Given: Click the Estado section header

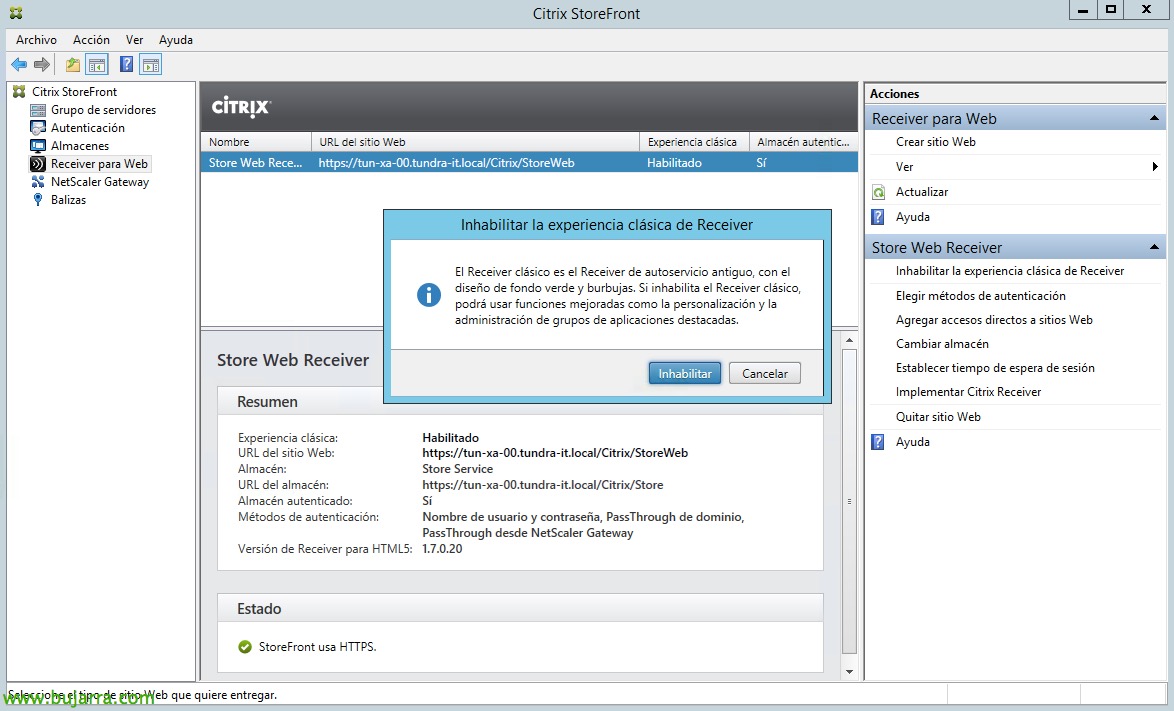Looking at the screenshot, I should (x=520, y=608).
